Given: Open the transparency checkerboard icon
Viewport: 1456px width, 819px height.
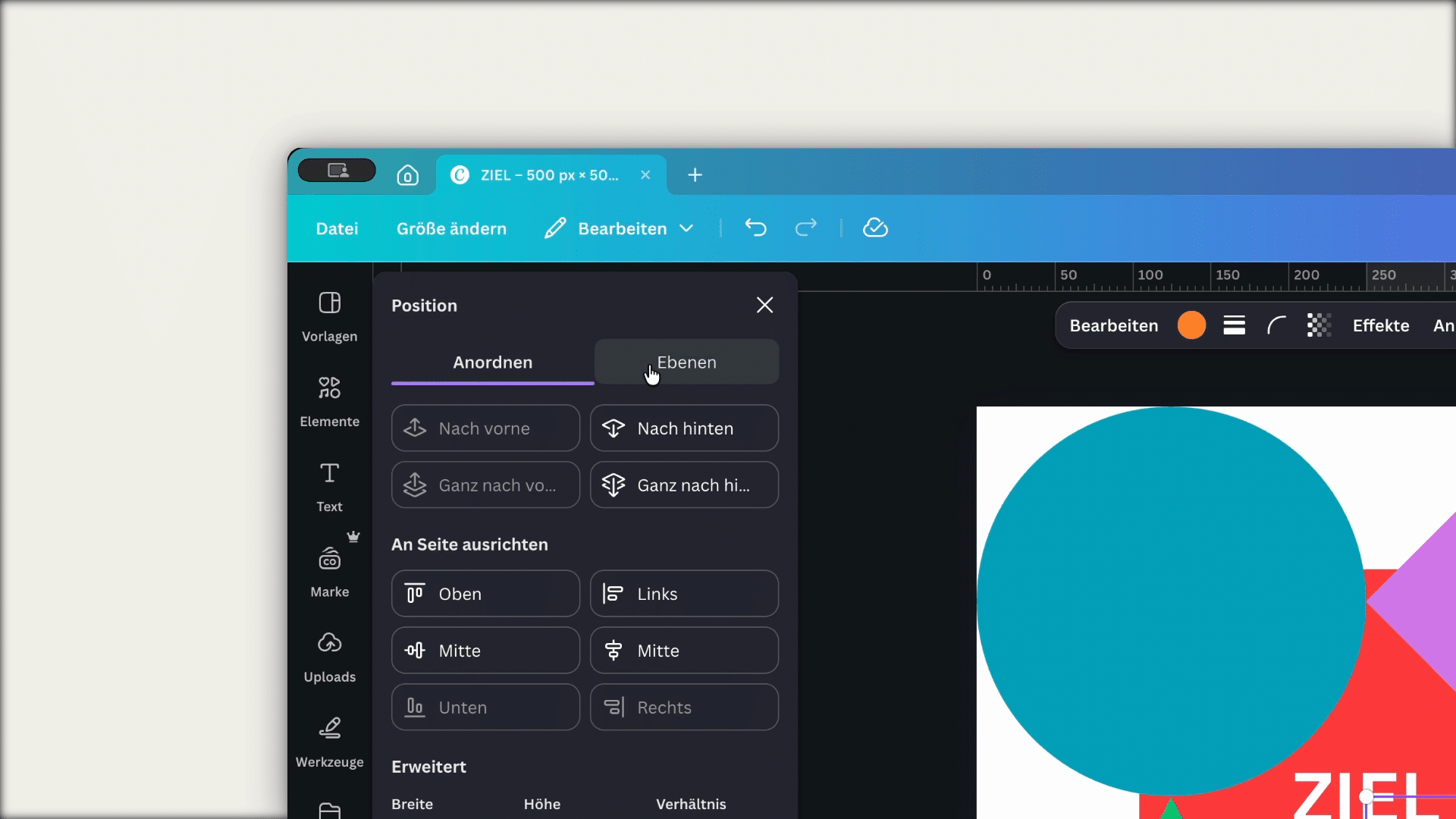Looking at the screenshot, I should (1319, 325).
